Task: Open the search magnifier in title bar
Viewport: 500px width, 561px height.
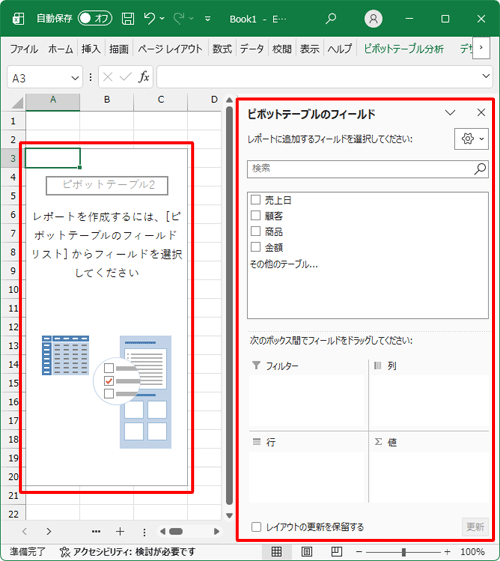Action: pos(331,18)
